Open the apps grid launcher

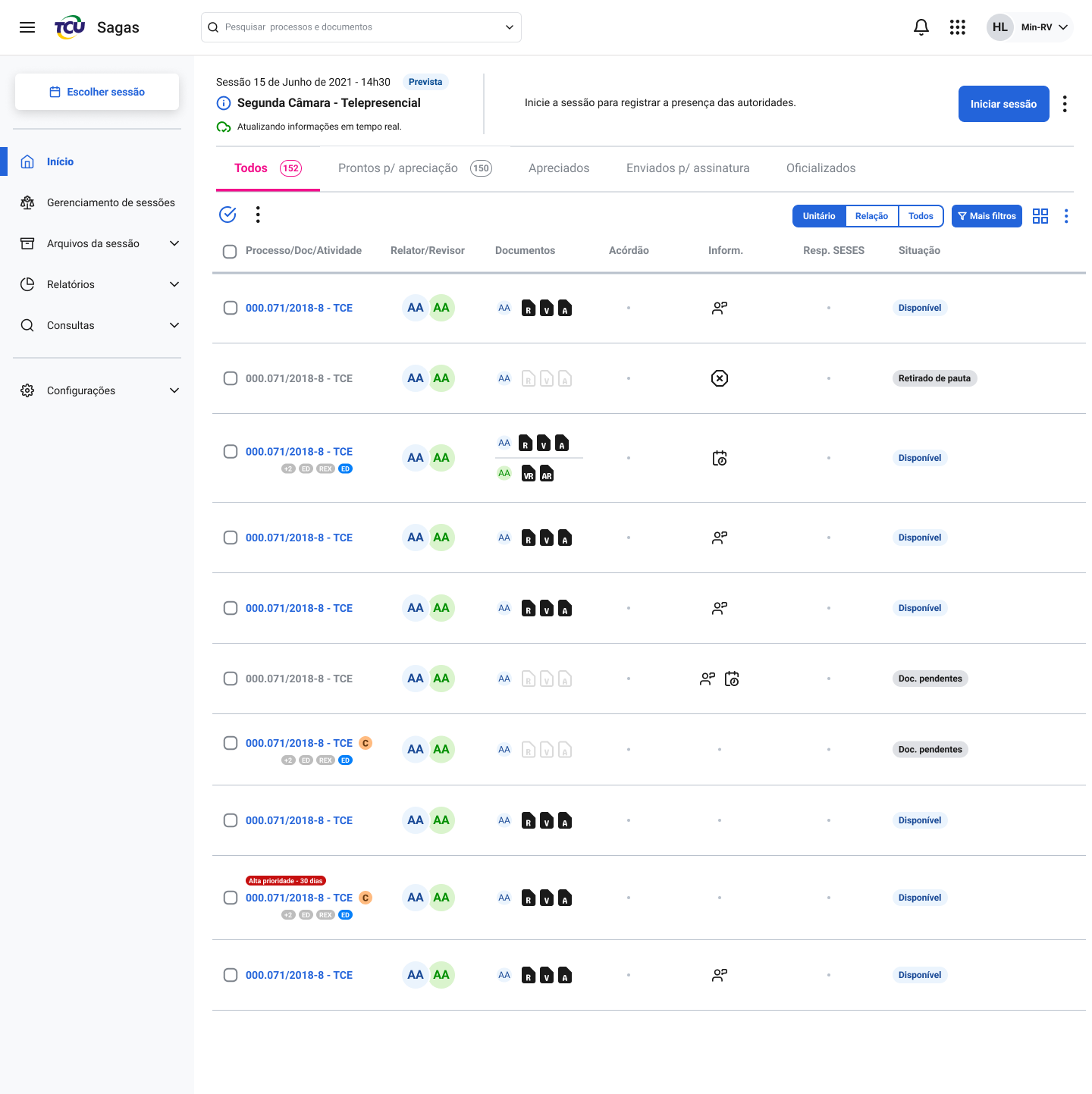pyautogui.click(x=958, y=27)
